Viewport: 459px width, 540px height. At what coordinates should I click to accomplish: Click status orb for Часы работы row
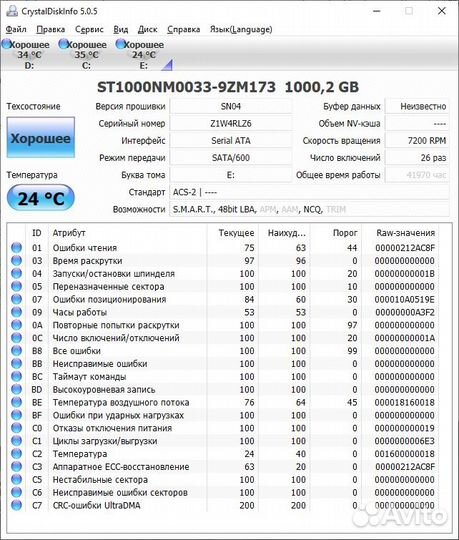(16, 312)
